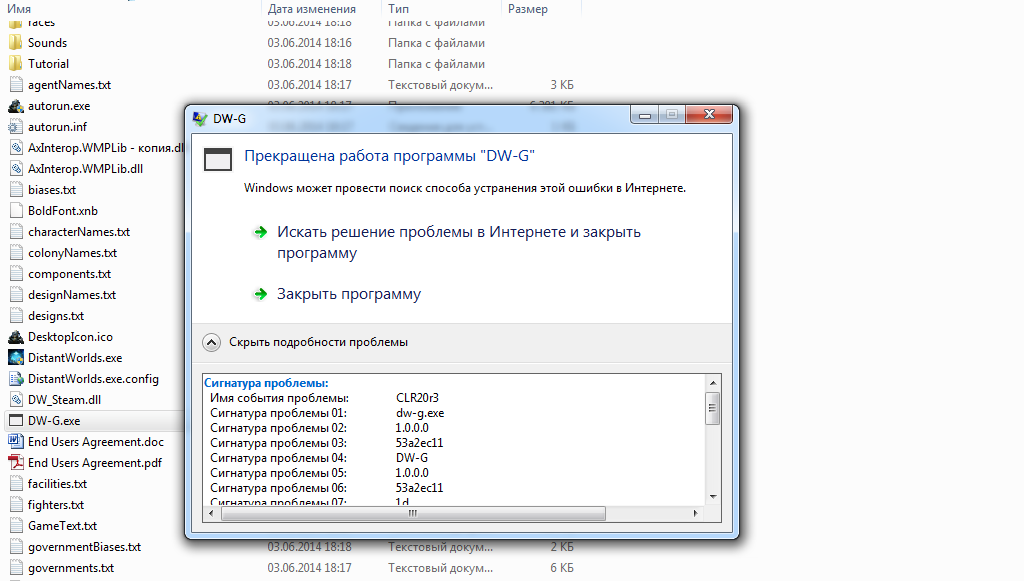Click the details scroll down arrow
This screenshot has height=581, width=1024.
point(712,497)
